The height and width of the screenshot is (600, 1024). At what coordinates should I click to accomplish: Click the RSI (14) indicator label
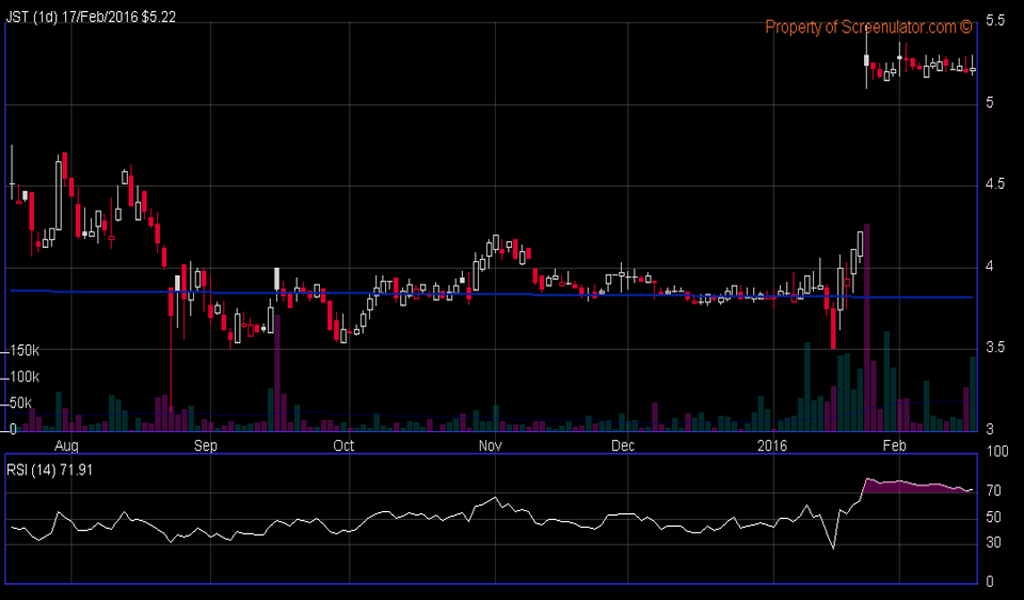[31, 466]
